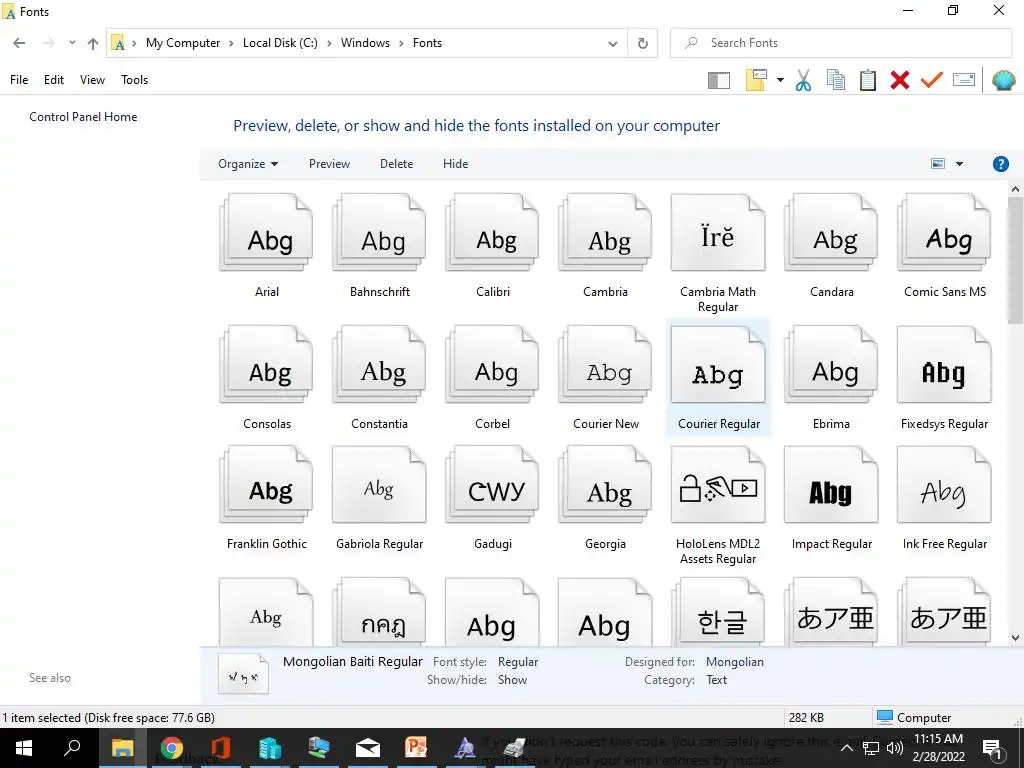Click the Hide command button

point(455,164)
